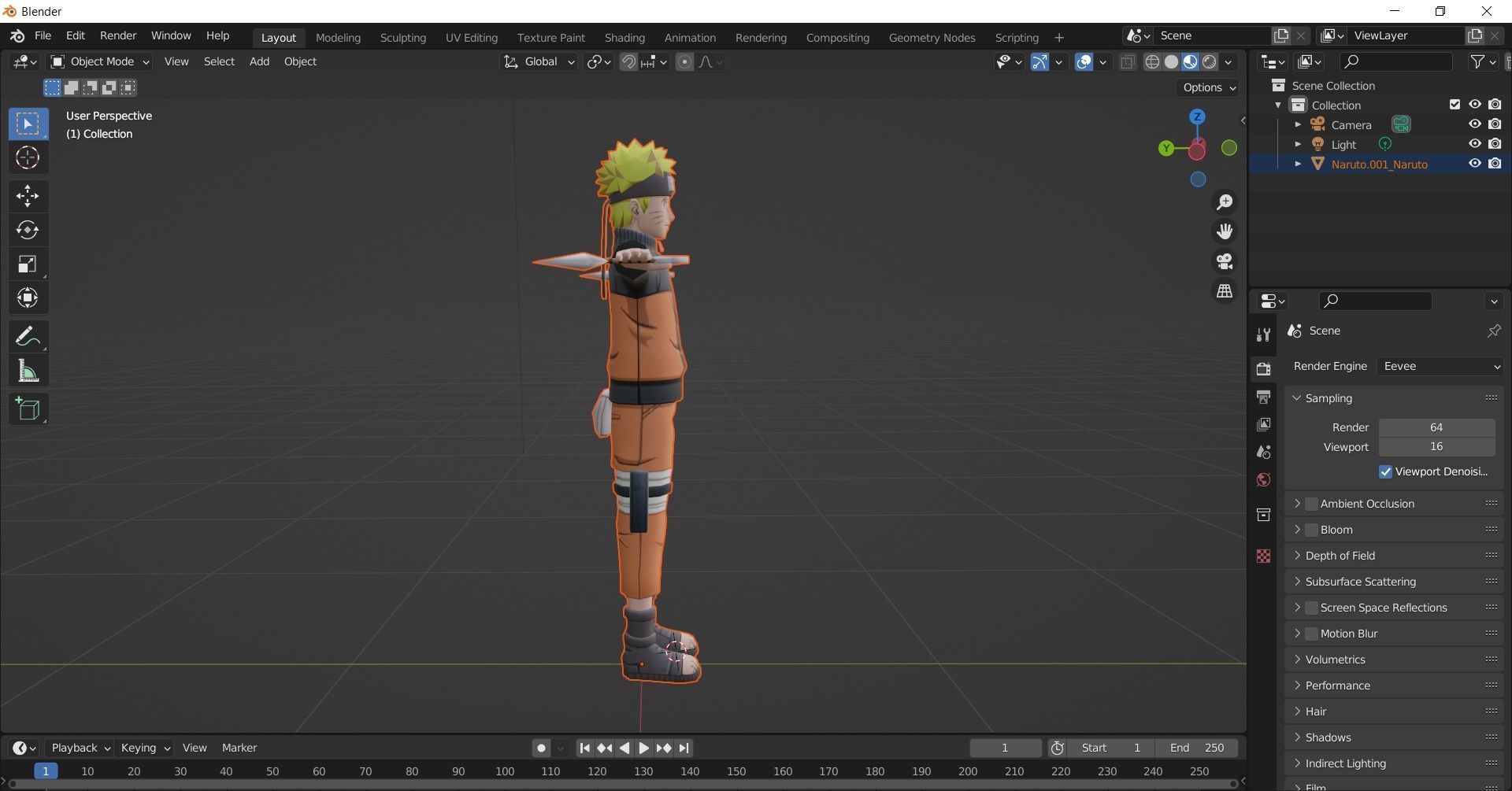Screen dimensions: 1512x791
Task: Open the Render properties tab
Action: coord(1263,368)
